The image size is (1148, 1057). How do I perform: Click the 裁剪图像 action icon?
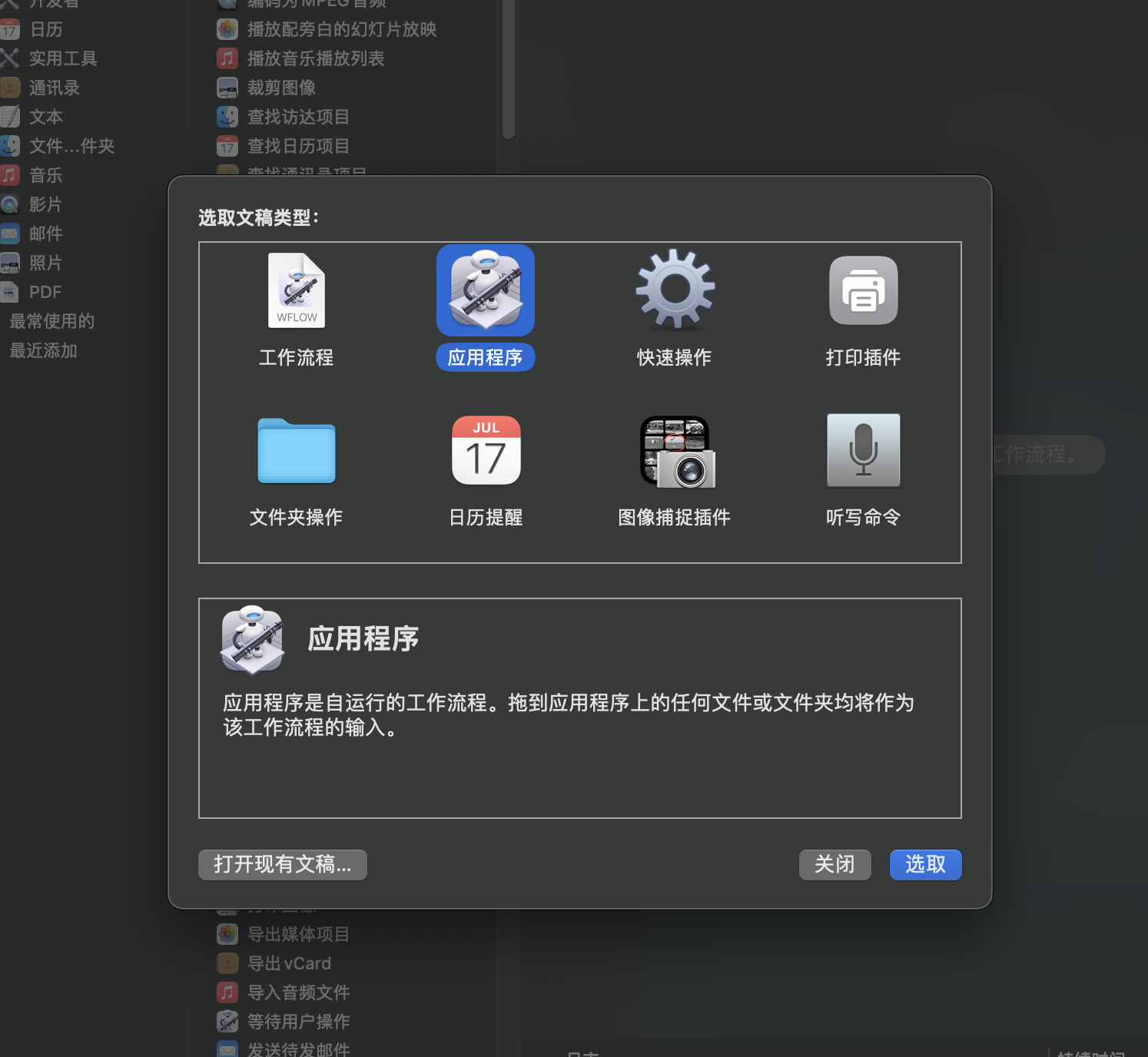pyautogui.click(x=227, y=88)
